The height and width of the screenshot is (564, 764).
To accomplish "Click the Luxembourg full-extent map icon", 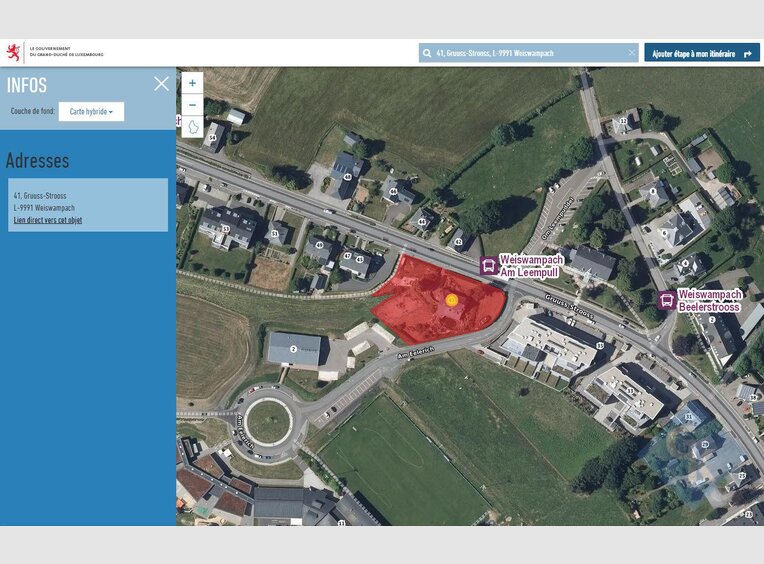I will pos(192,127).
